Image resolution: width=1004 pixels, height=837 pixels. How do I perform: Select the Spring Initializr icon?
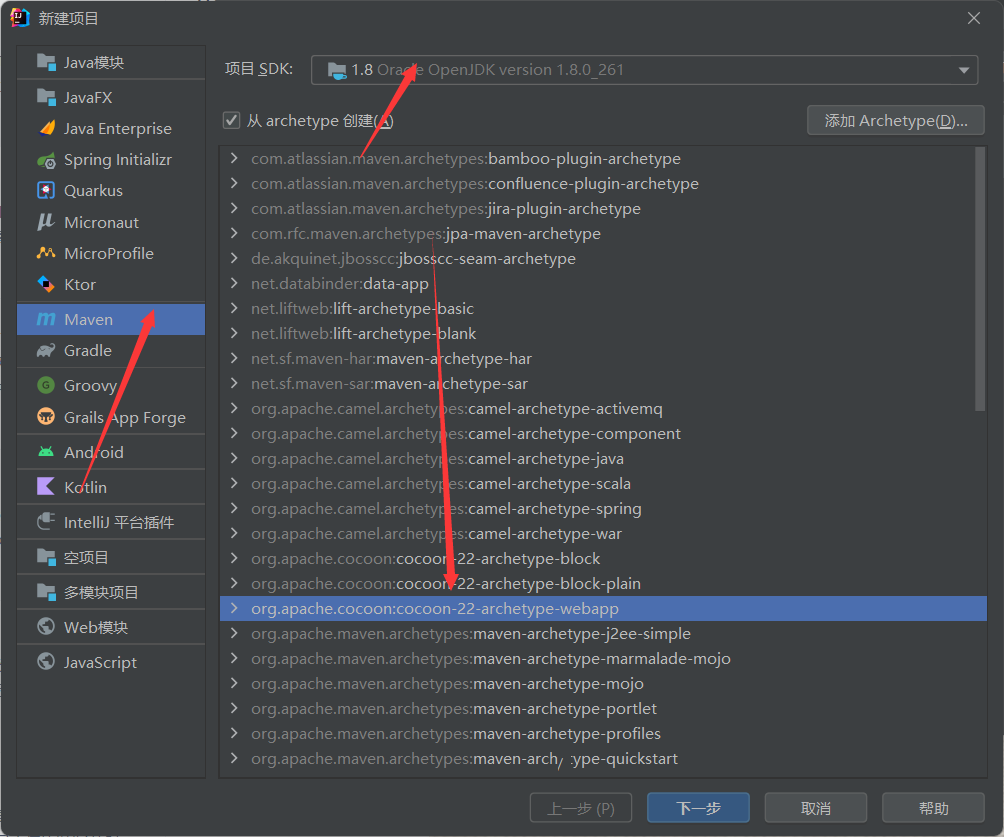point(46,160)
